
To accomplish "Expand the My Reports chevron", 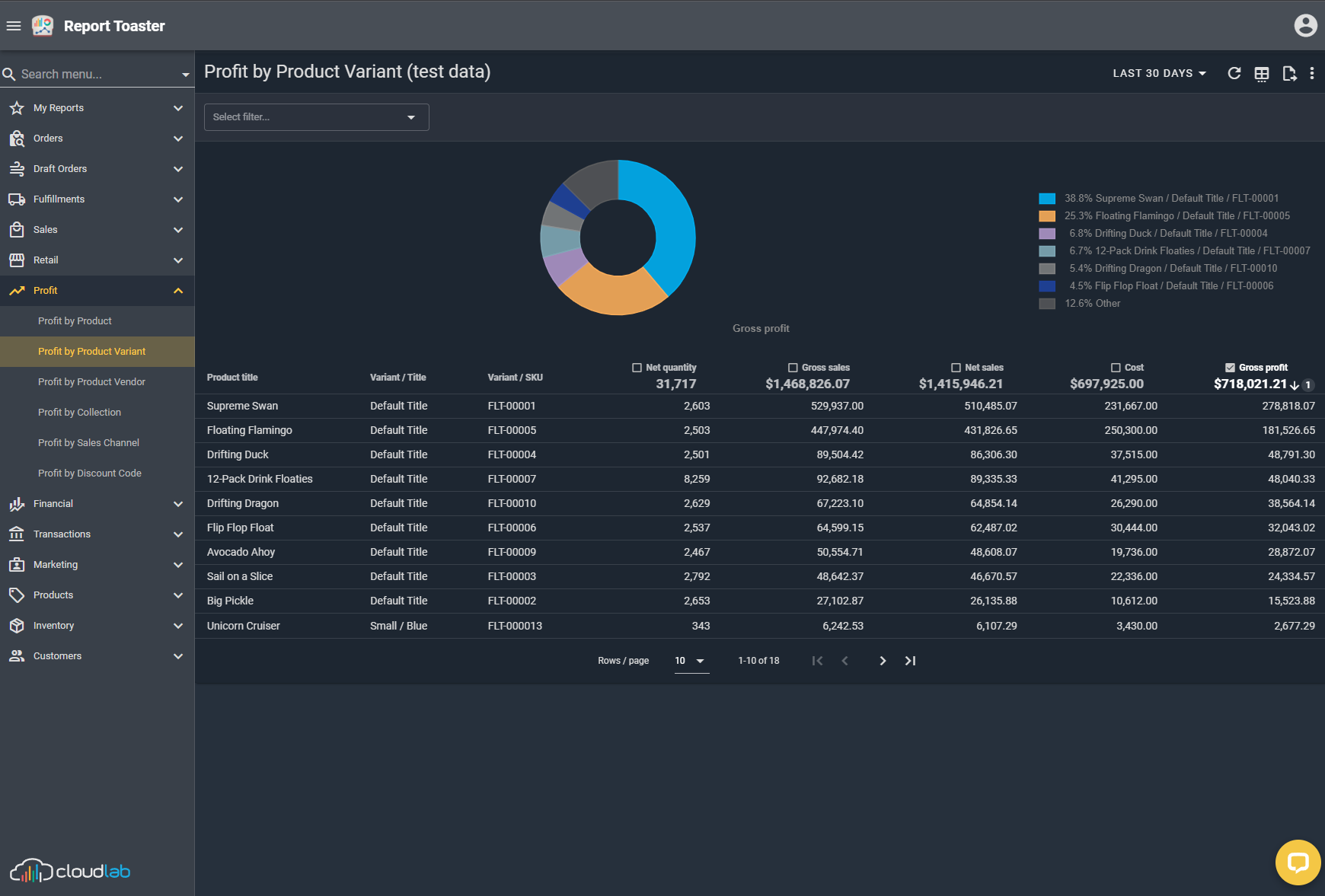I will pos(178,108).
